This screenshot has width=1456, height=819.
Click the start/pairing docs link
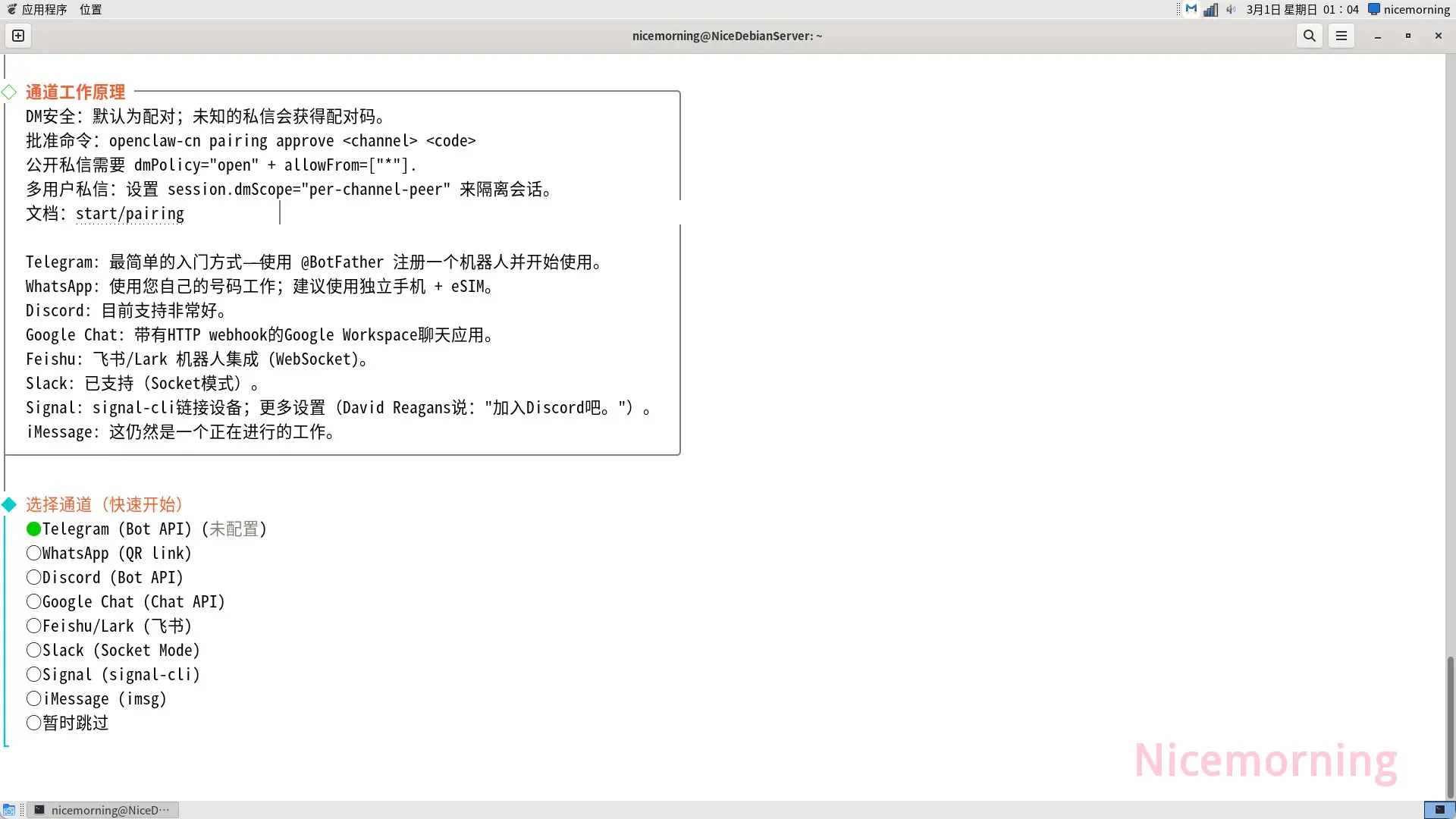[130, 214]
